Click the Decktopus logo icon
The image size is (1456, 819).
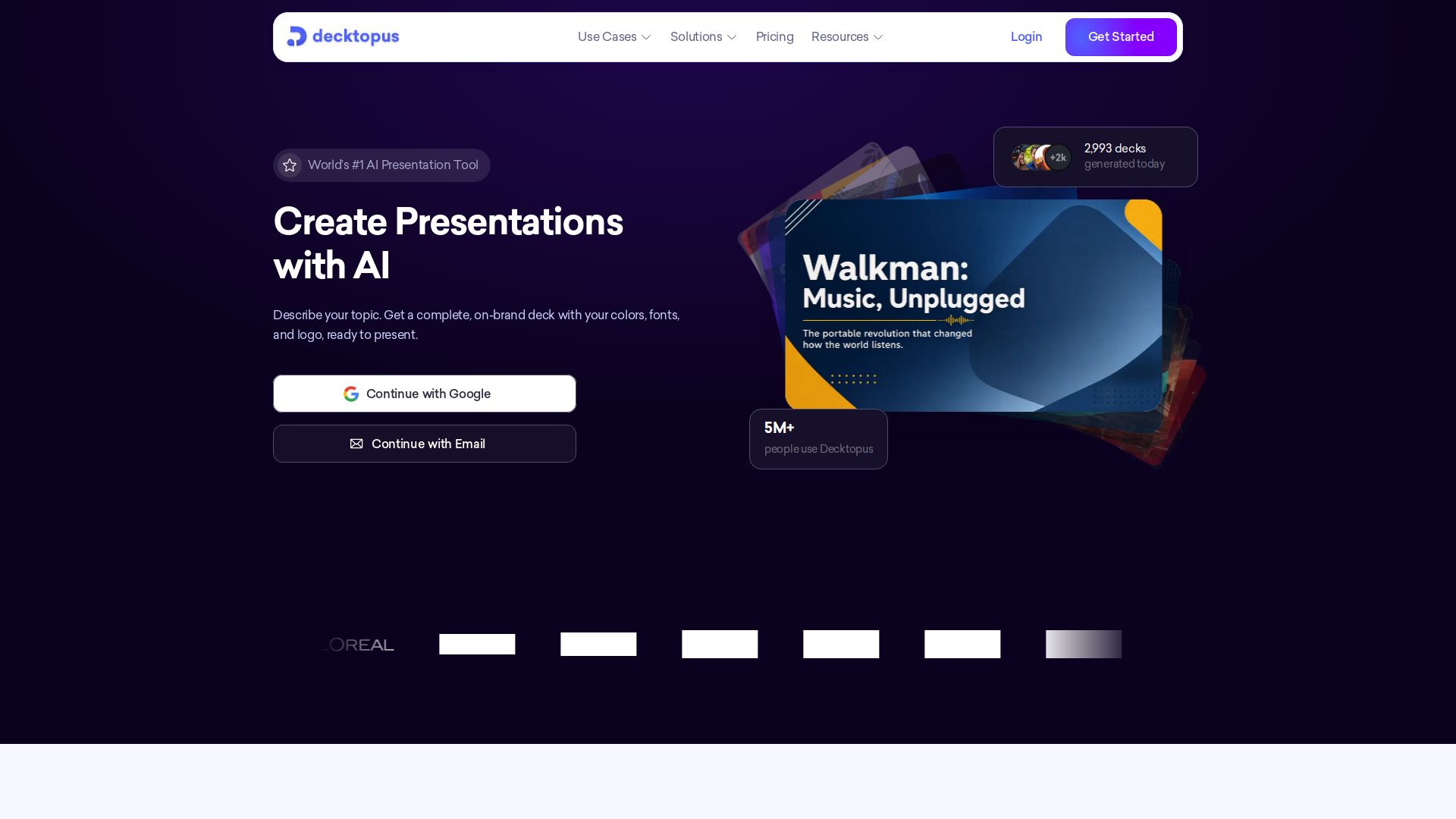297,36
